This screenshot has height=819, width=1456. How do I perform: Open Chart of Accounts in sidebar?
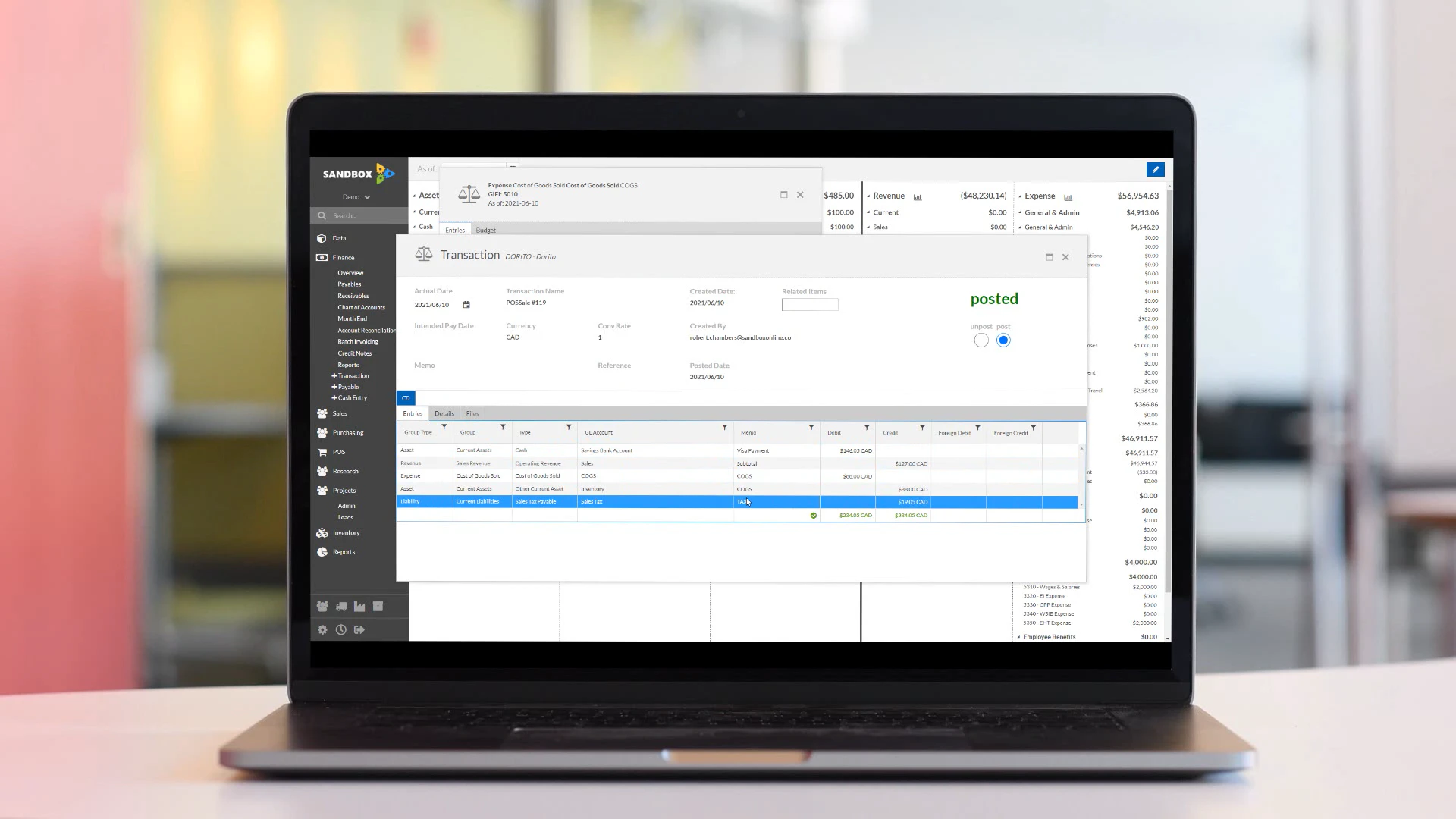click(x=361, y=307)
